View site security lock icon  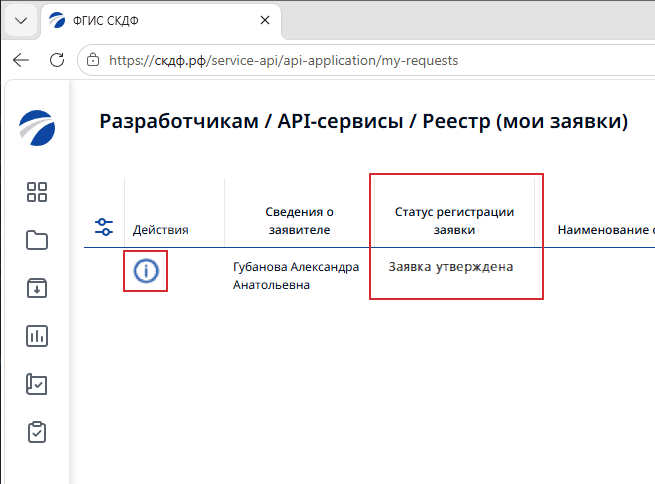coord(93,60)
